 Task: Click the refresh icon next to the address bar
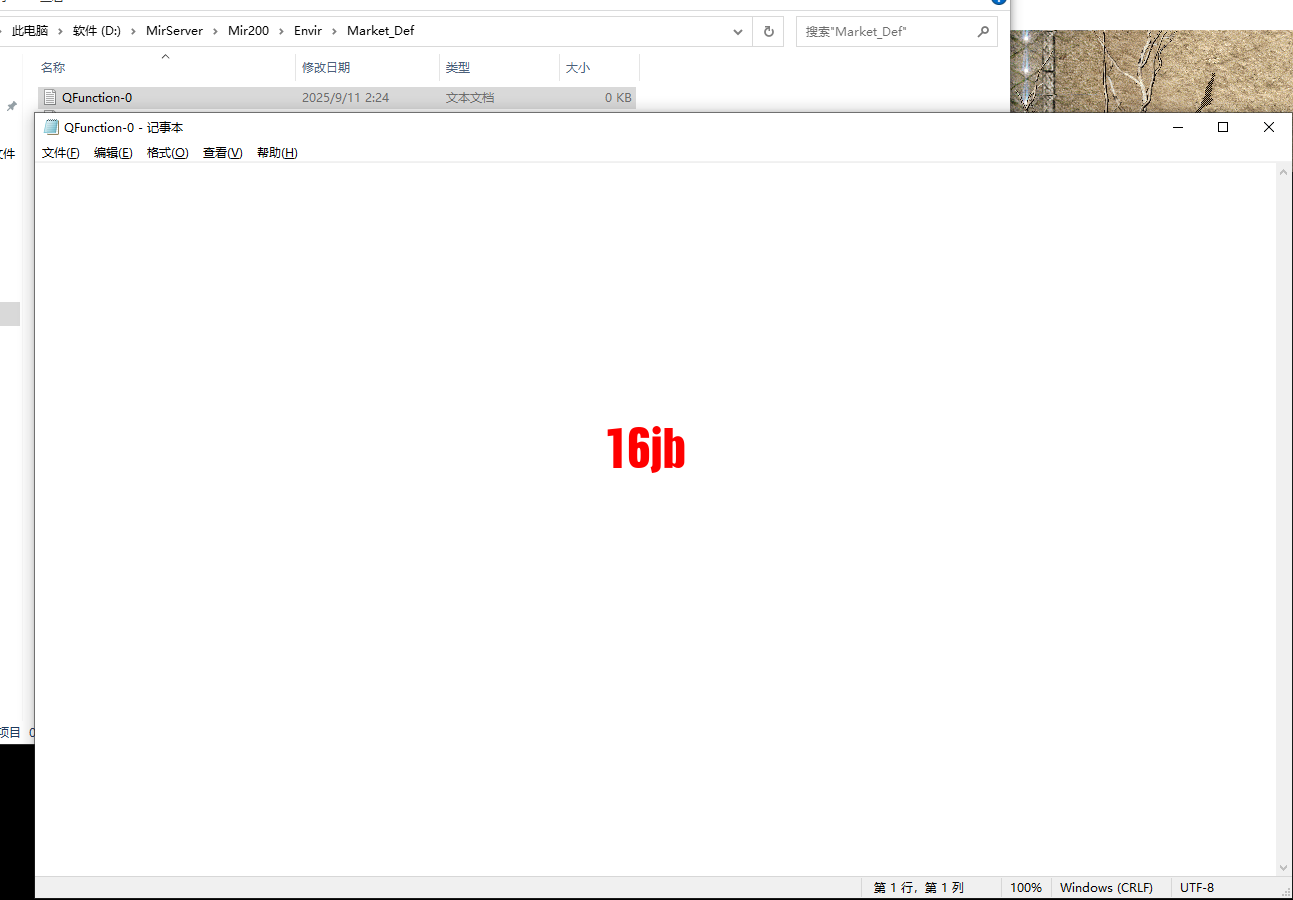pyautogui.click(x=768, y=31)
